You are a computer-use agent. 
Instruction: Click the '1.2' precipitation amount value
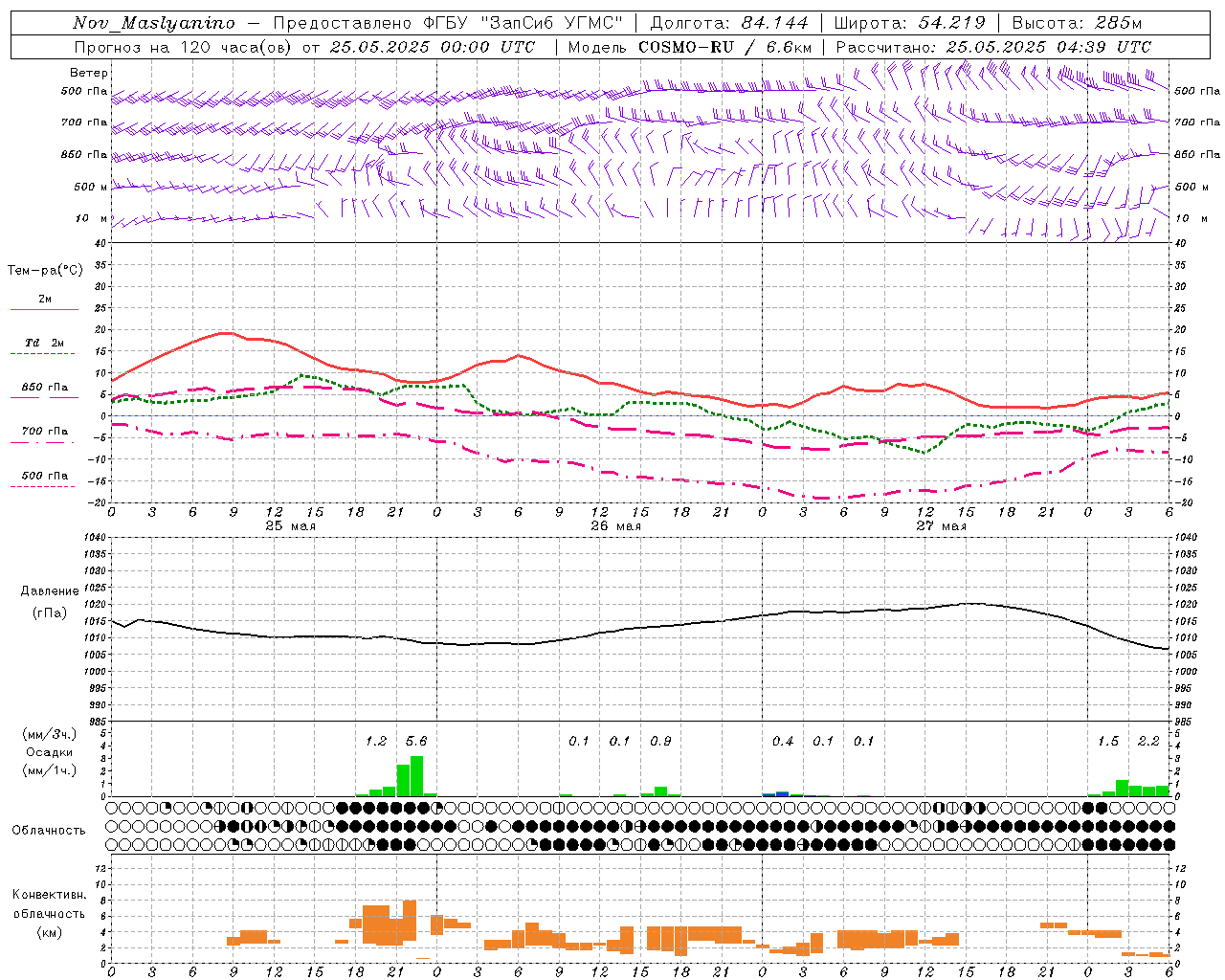[376, 741]
